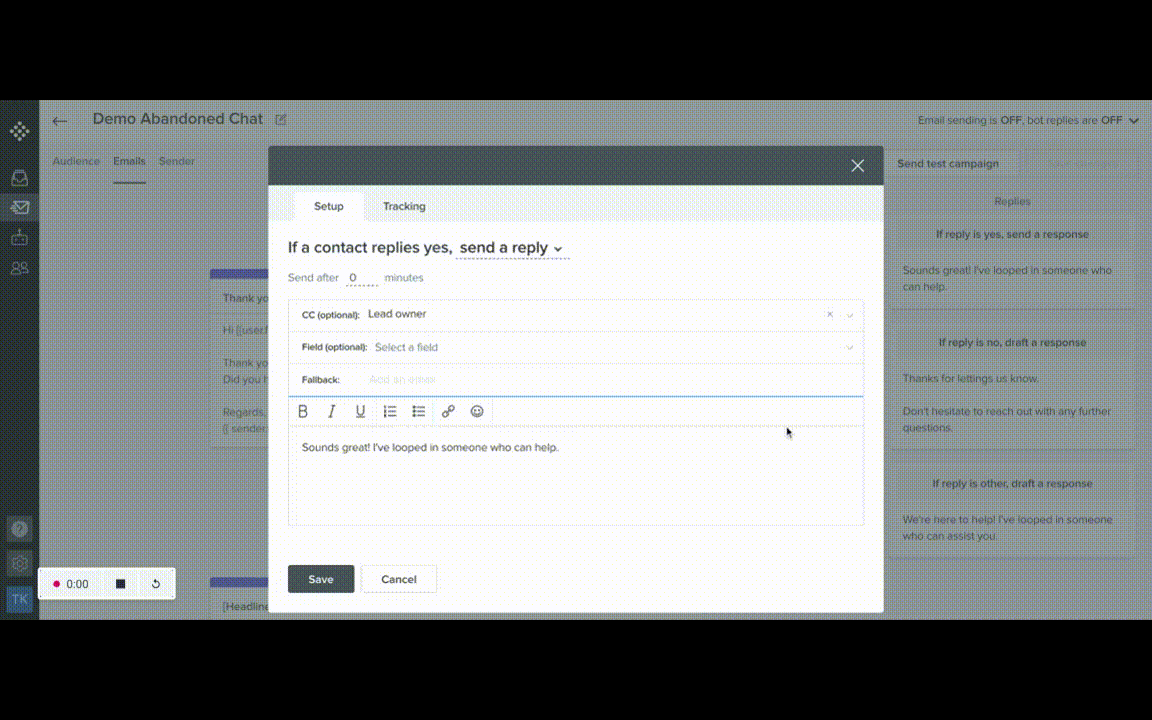Add a hyperlink using the link icon
The width and height of the screenshot is (1152, 720).
click(448, 411)
